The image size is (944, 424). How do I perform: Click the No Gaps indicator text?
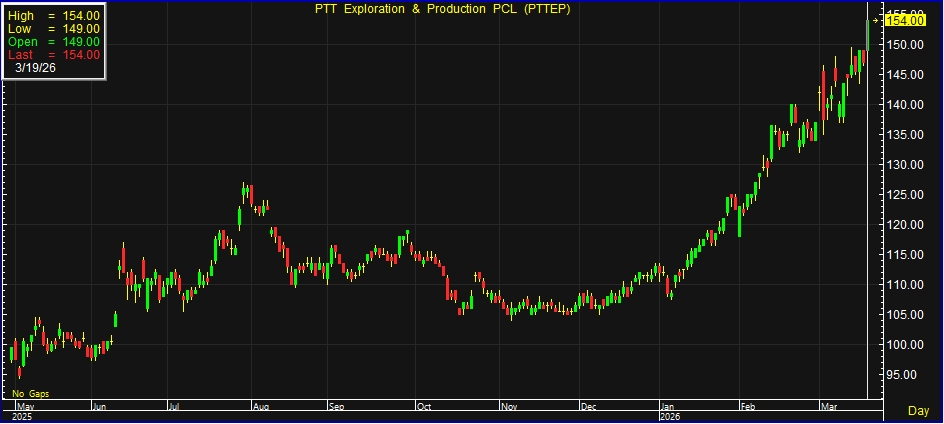pos(31,394)
